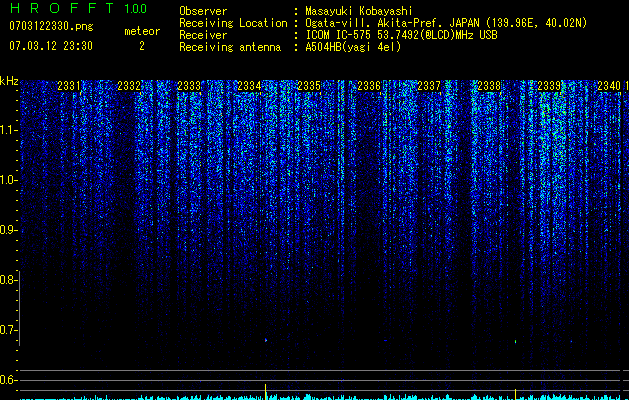Click the Receiver label

coord(203,35)
